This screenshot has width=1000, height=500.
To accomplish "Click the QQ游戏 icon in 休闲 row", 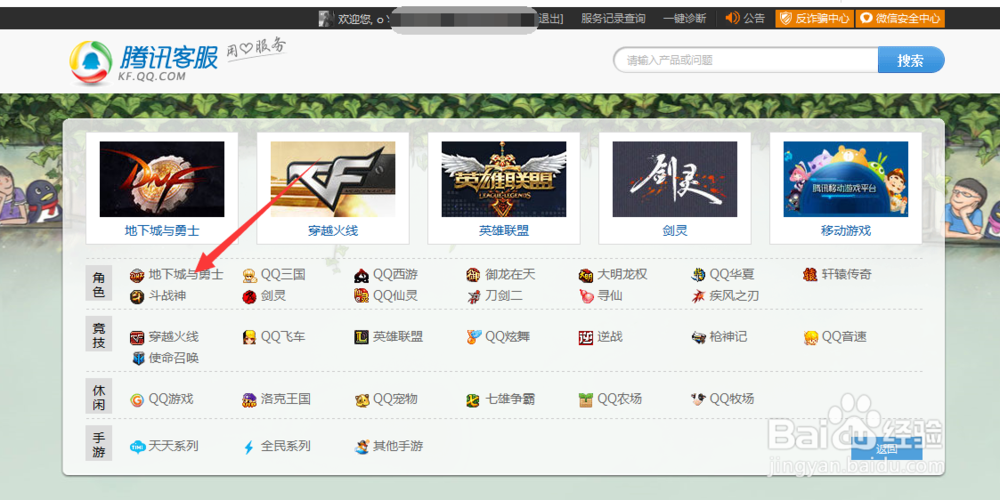I will (x=136, y=400).
